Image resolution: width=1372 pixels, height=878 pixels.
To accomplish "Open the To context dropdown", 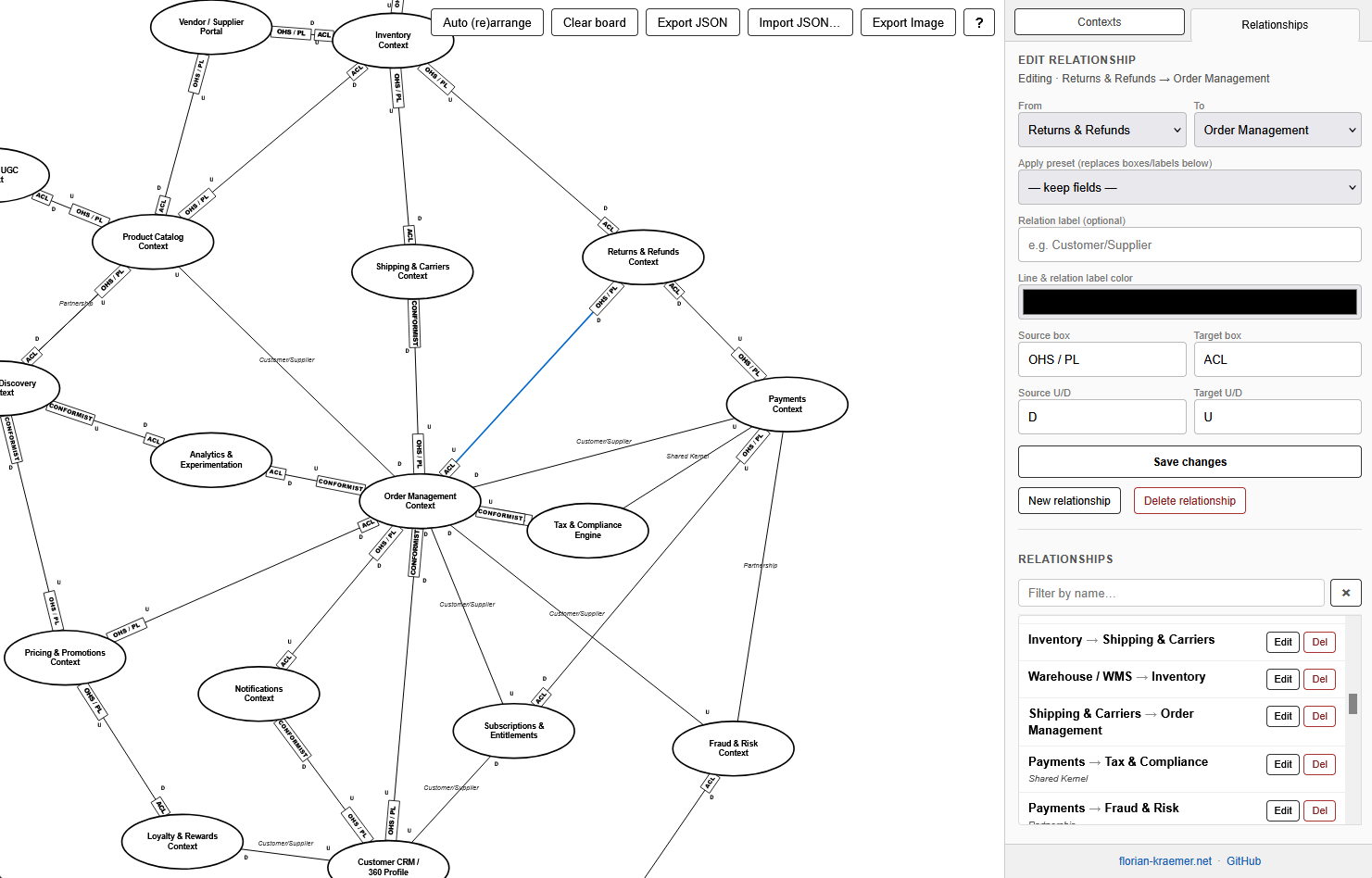I will [x=1277, y=131].
